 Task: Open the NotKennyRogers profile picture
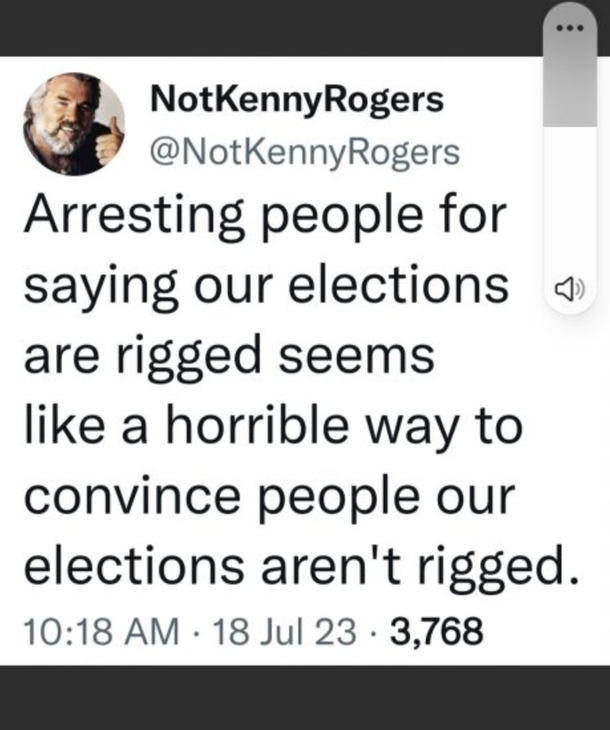[73, 124]
